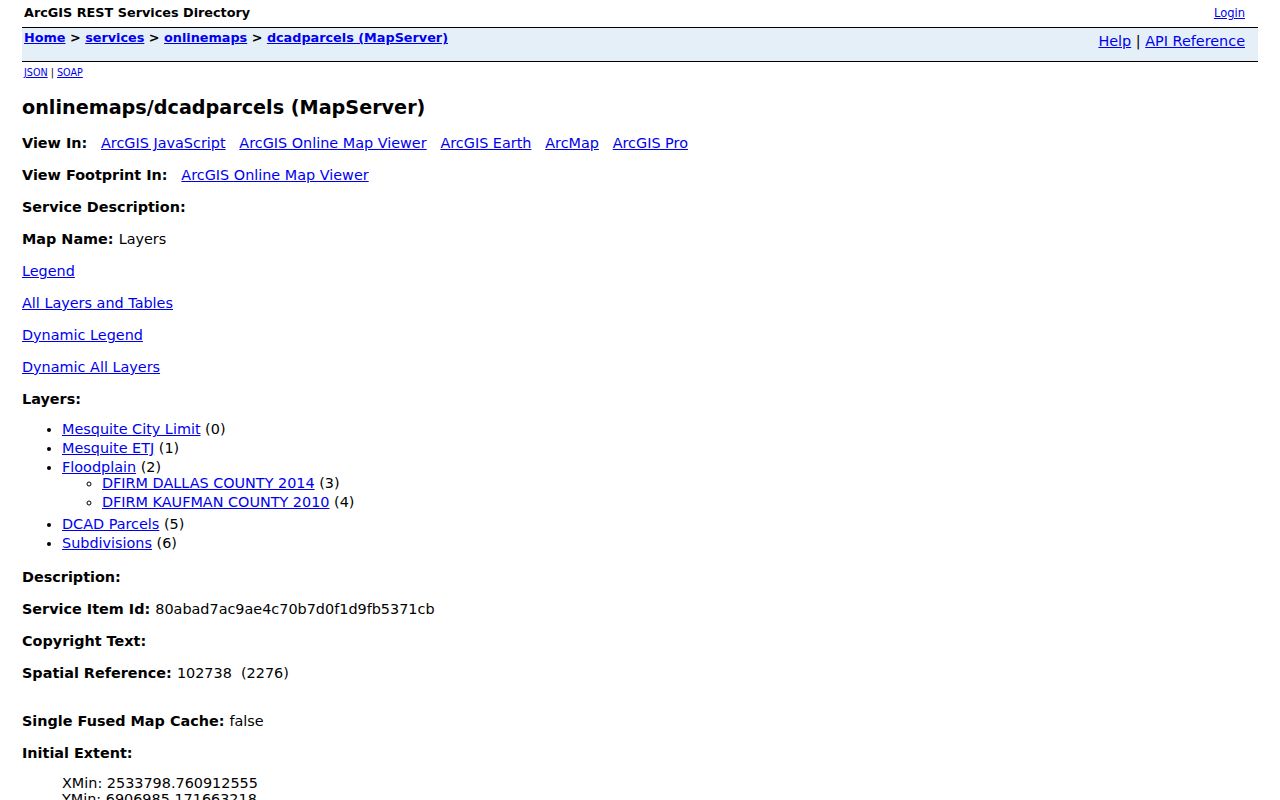Open the Subdivisions layer

point(107,543)
